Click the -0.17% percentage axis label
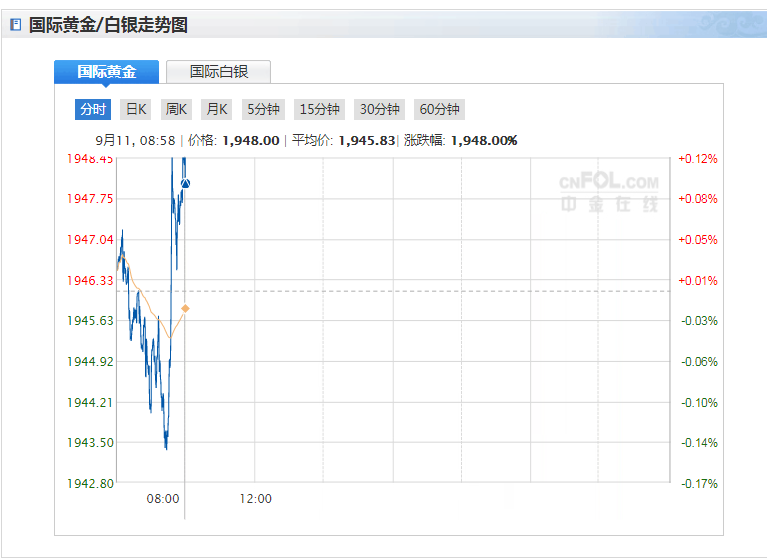 pos(699,484)
